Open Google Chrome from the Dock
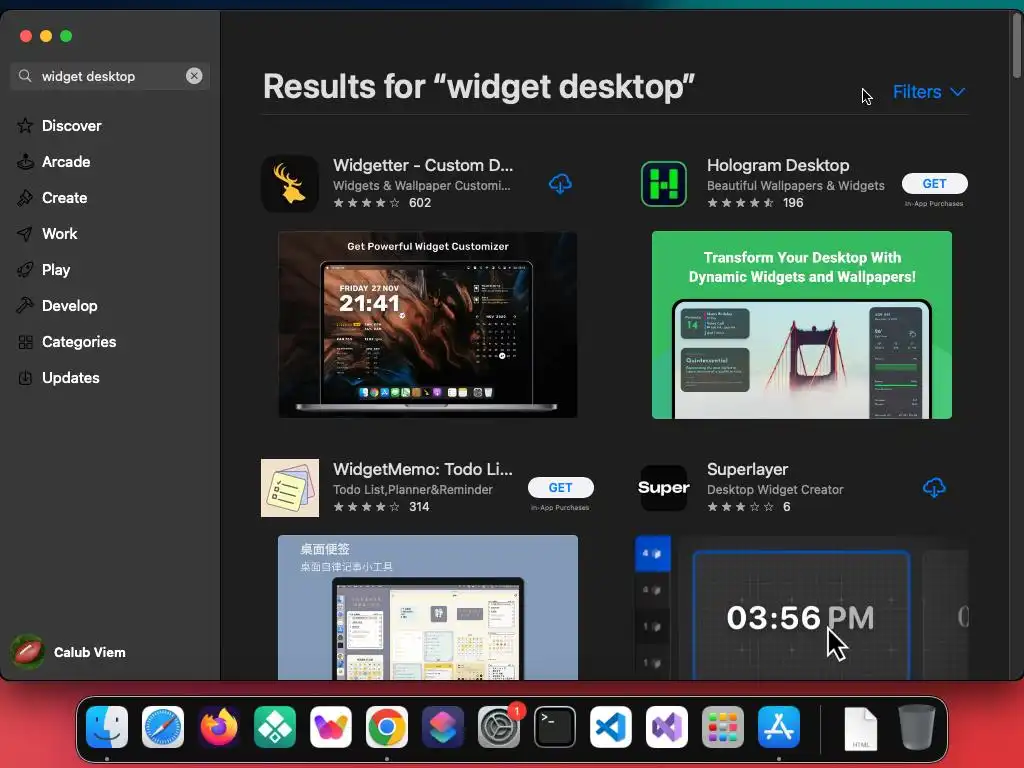 [387, 727]
